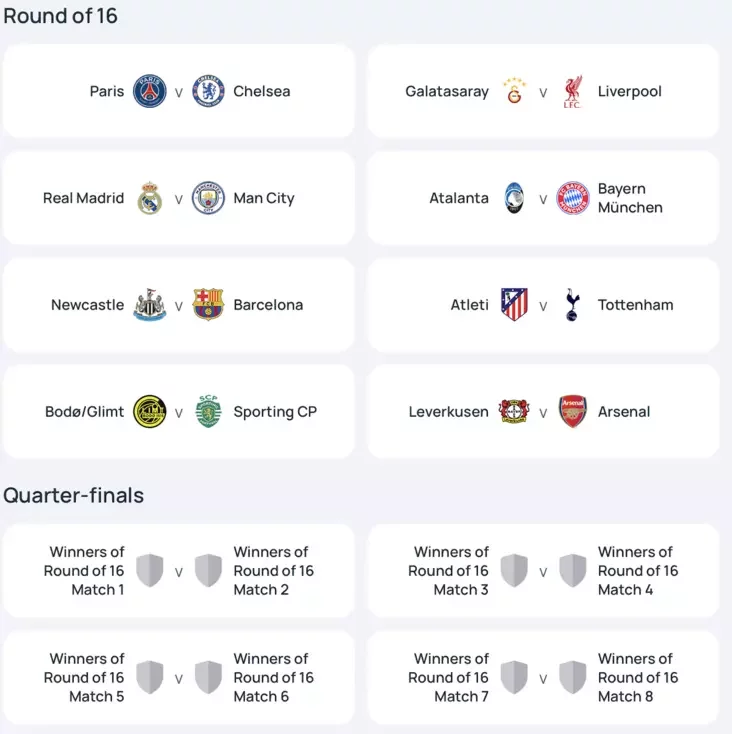Select the Bodø/Glimt yellow crest

[x=150, y=412]
